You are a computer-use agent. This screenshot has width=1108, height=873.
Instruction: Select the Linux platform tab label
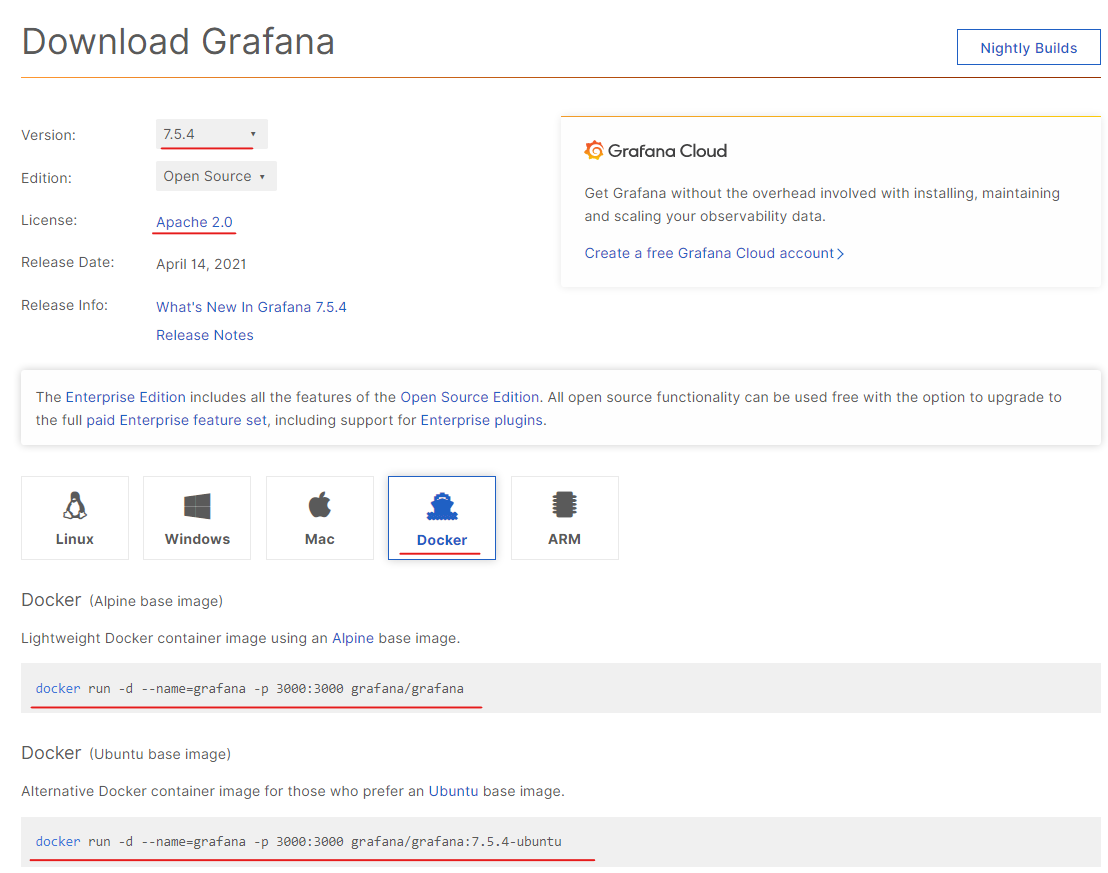tap(75, 539)
